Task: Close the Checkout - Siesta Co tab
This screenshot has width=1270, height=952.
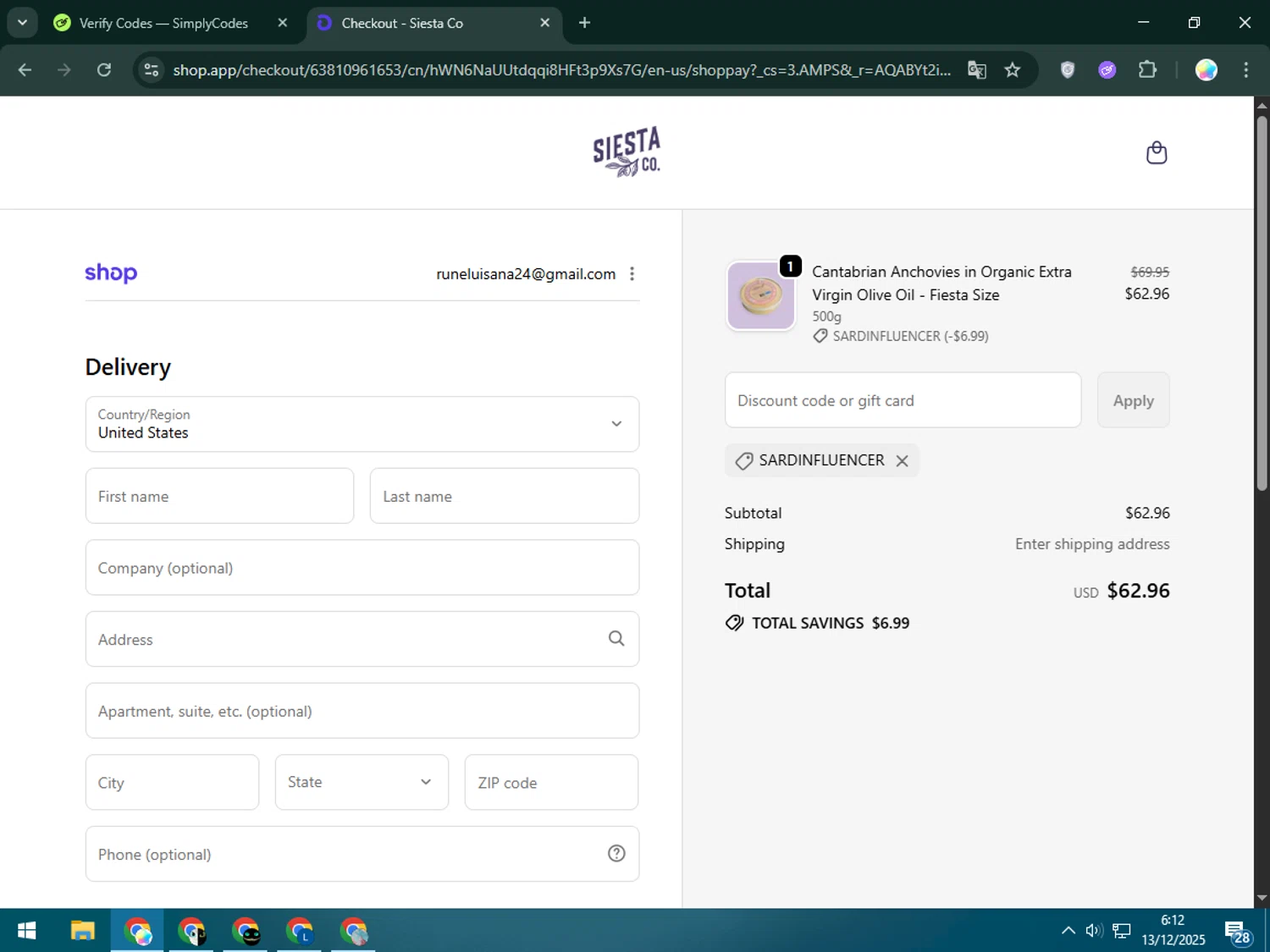Action: [545, 23]
